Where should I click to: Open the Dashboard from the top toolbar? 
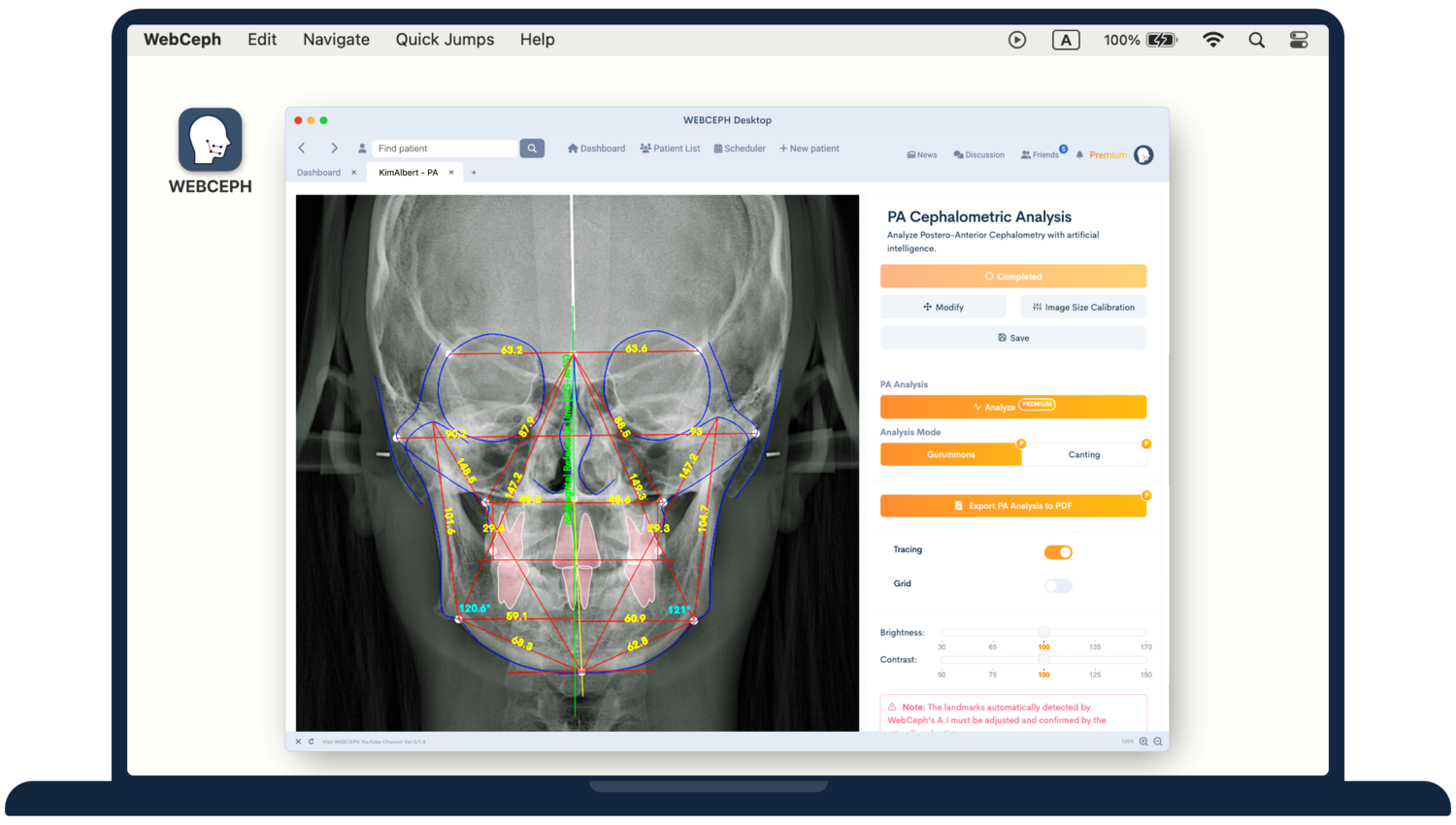pos(595,148)
